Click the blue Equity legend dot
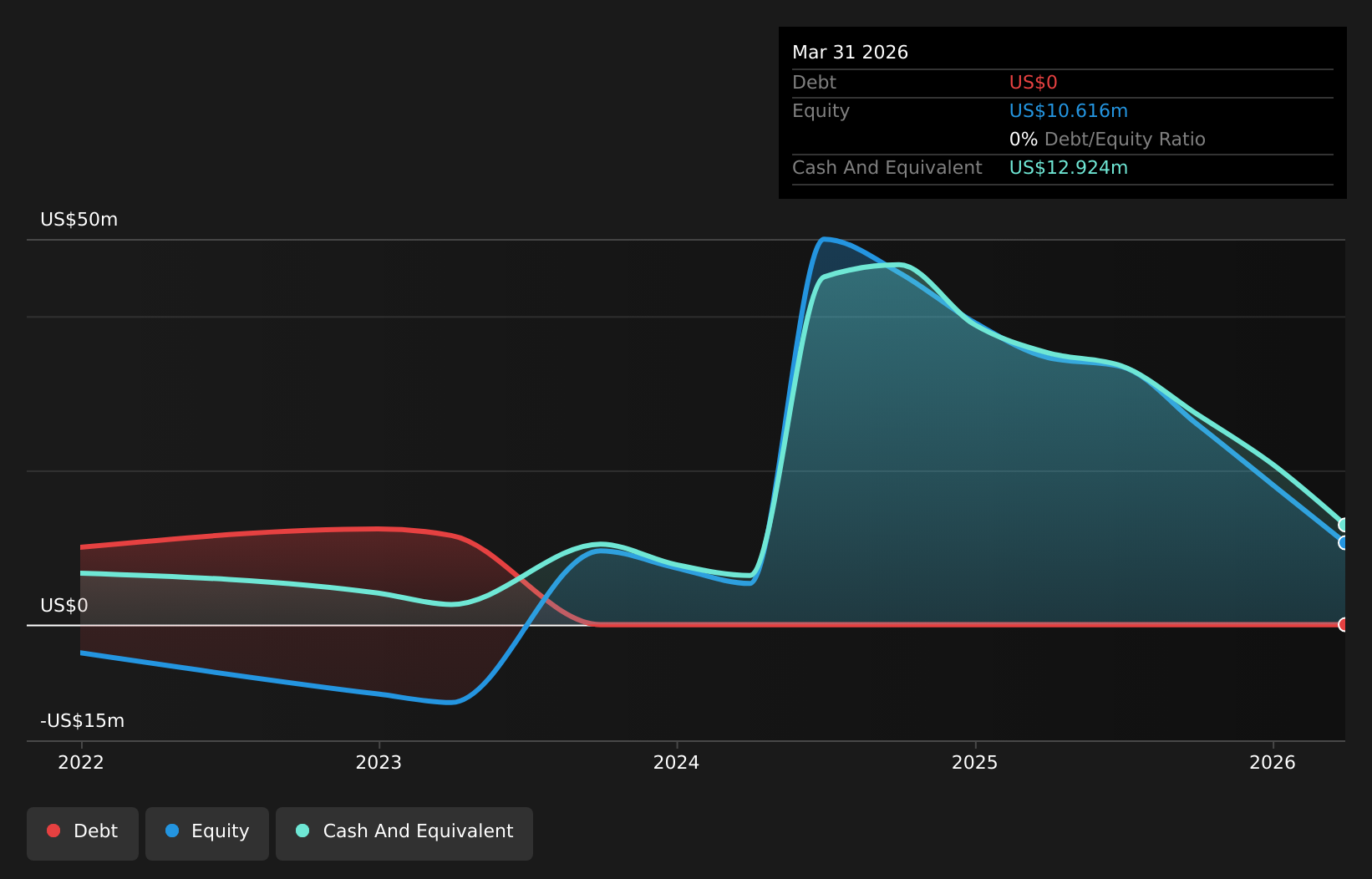The height and width of the screenshot is (879, 1372). 172,831
